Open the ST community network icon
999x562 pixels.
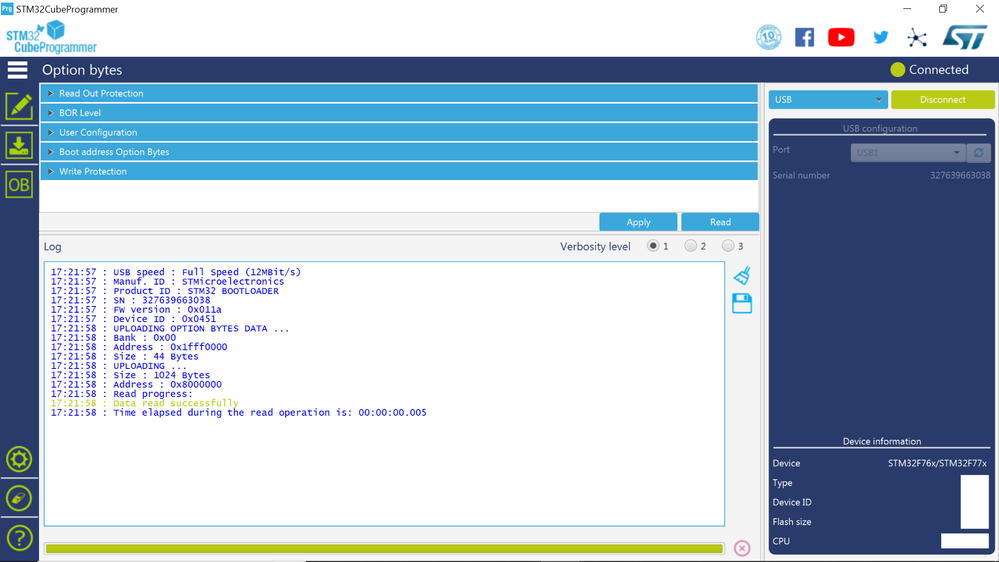[917, 38]
